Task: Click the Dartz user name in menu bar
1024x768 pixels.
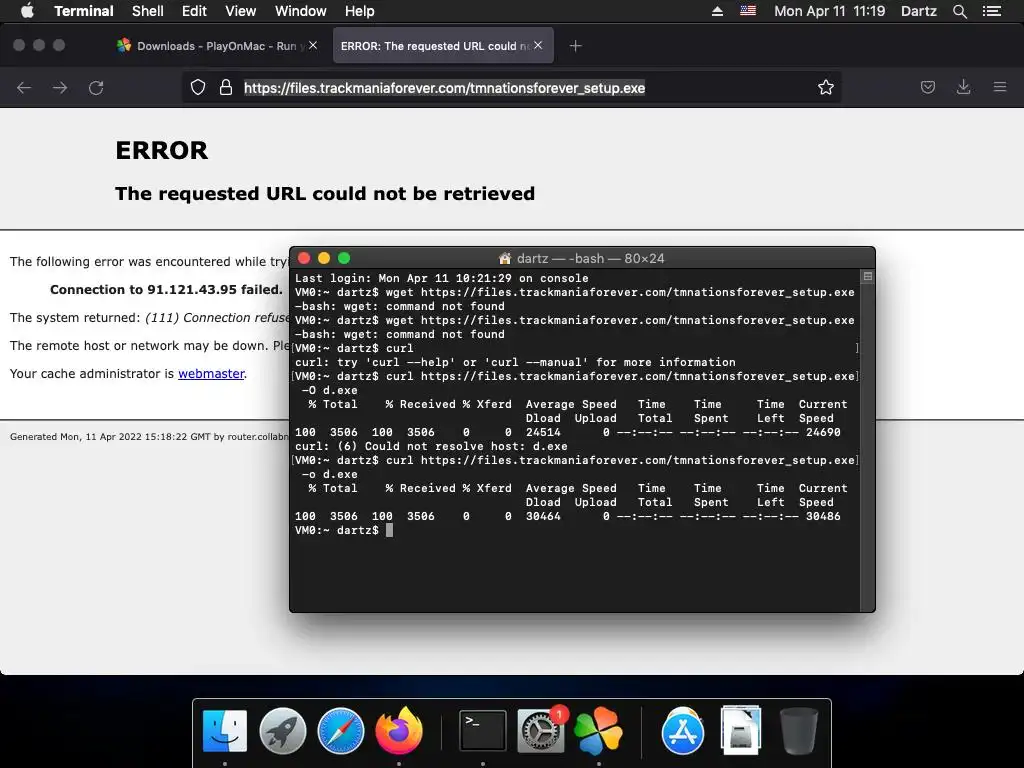Action: click(918, 11)
